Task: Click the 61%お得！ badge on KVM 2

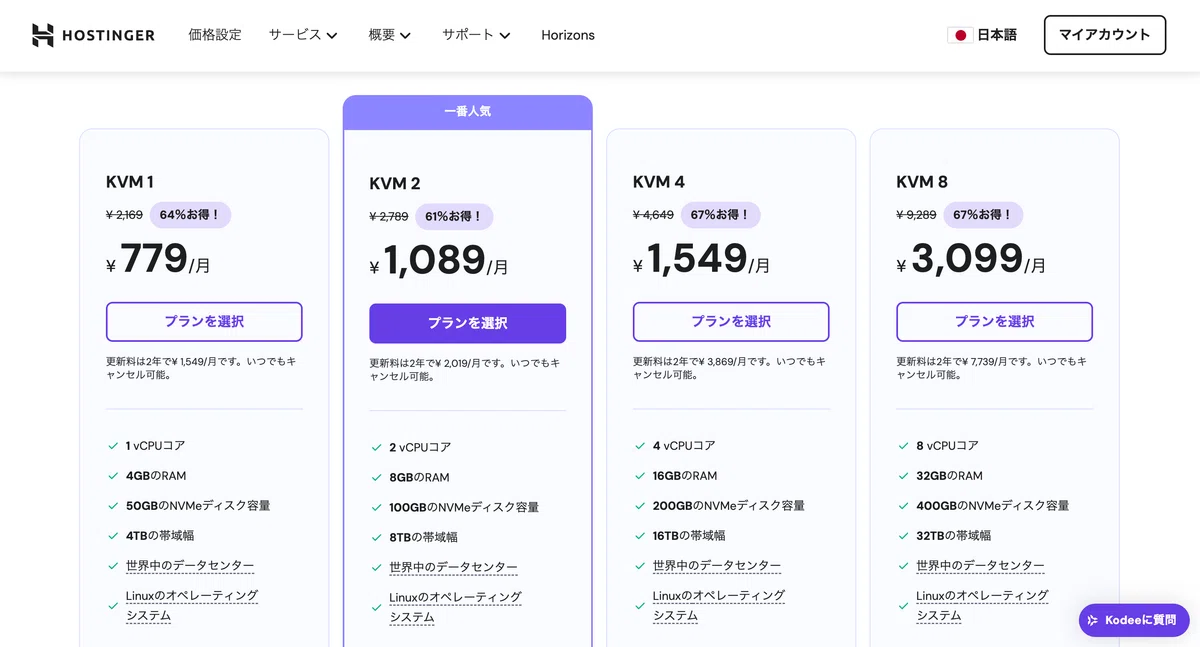Action: (454, 217)
